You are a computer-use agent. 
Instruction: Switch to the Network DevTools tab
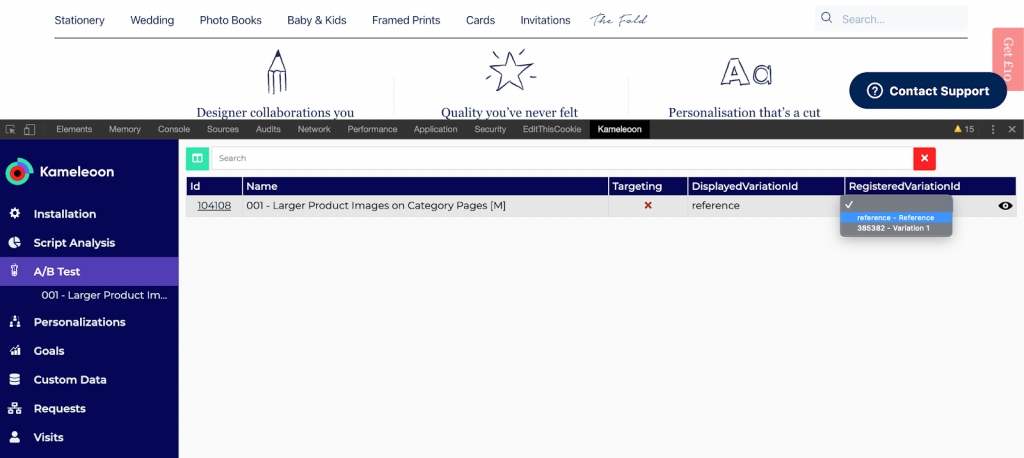click(x=314, y=129)
